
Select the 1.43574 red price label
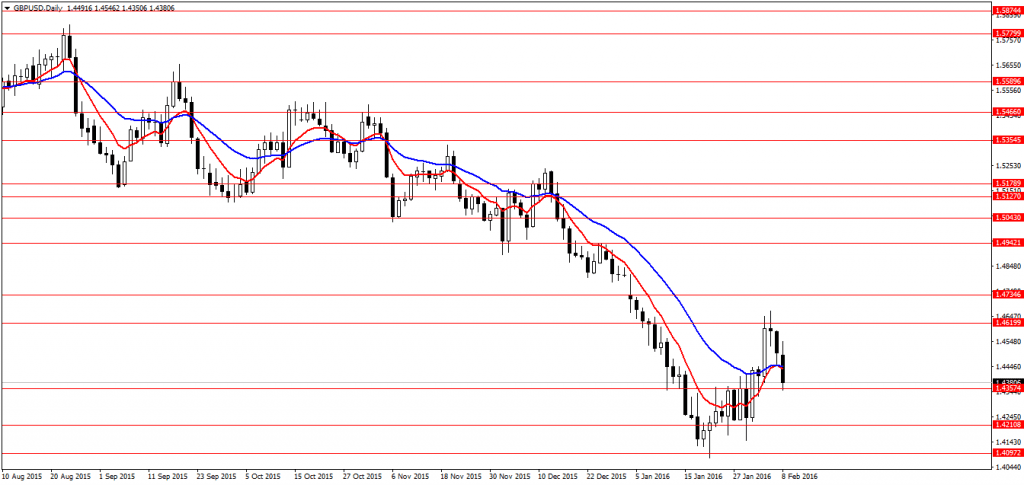tap(1008, 388)
